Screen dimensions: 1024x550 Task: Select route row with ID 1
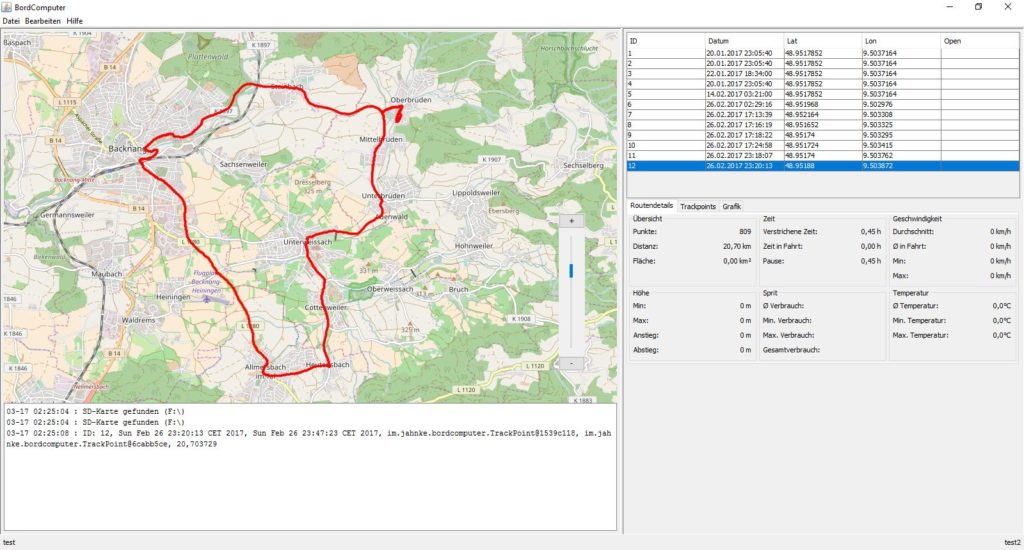822,54
